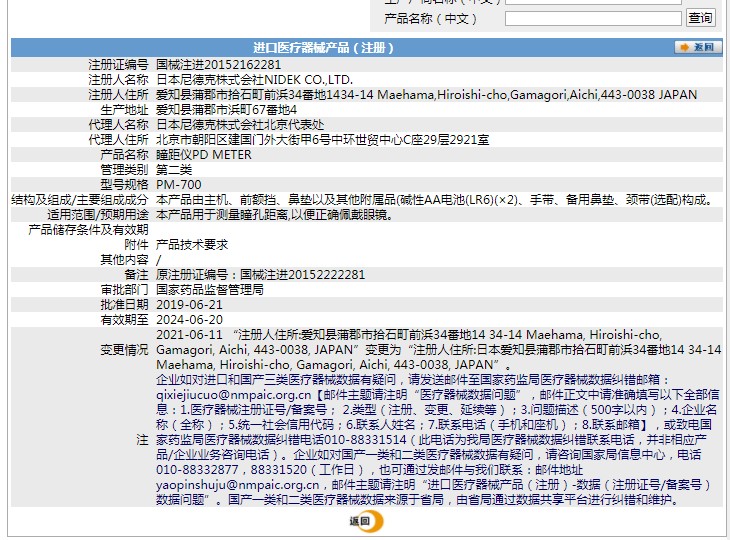Click the 变更情况 row label
Viewport: 730px width, 540px height.
[124, 350]
